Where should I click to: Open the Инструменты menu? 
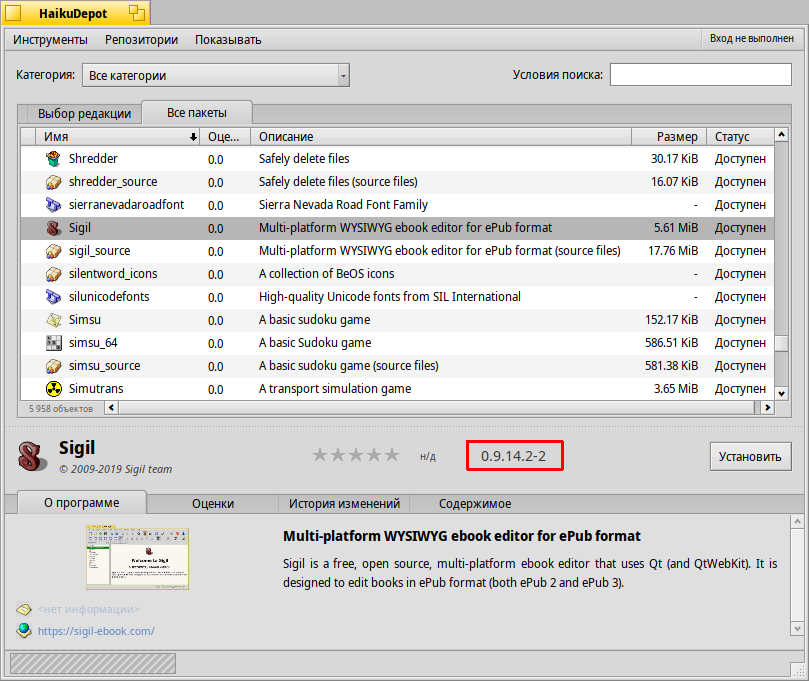[x=51, y=40]
